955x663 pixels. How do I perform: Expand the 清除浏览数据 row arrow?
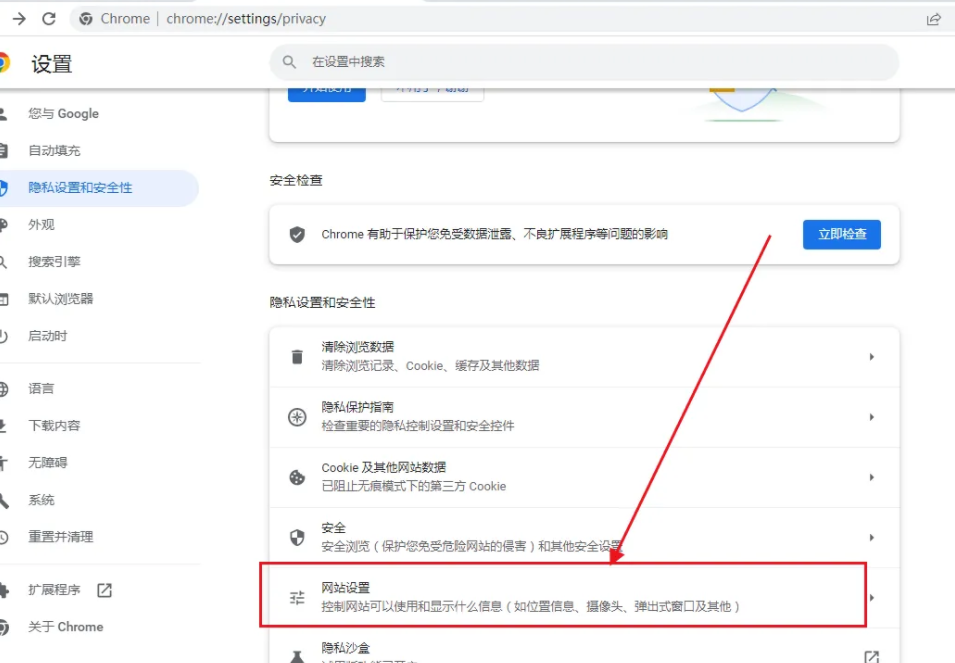point(872,357)
